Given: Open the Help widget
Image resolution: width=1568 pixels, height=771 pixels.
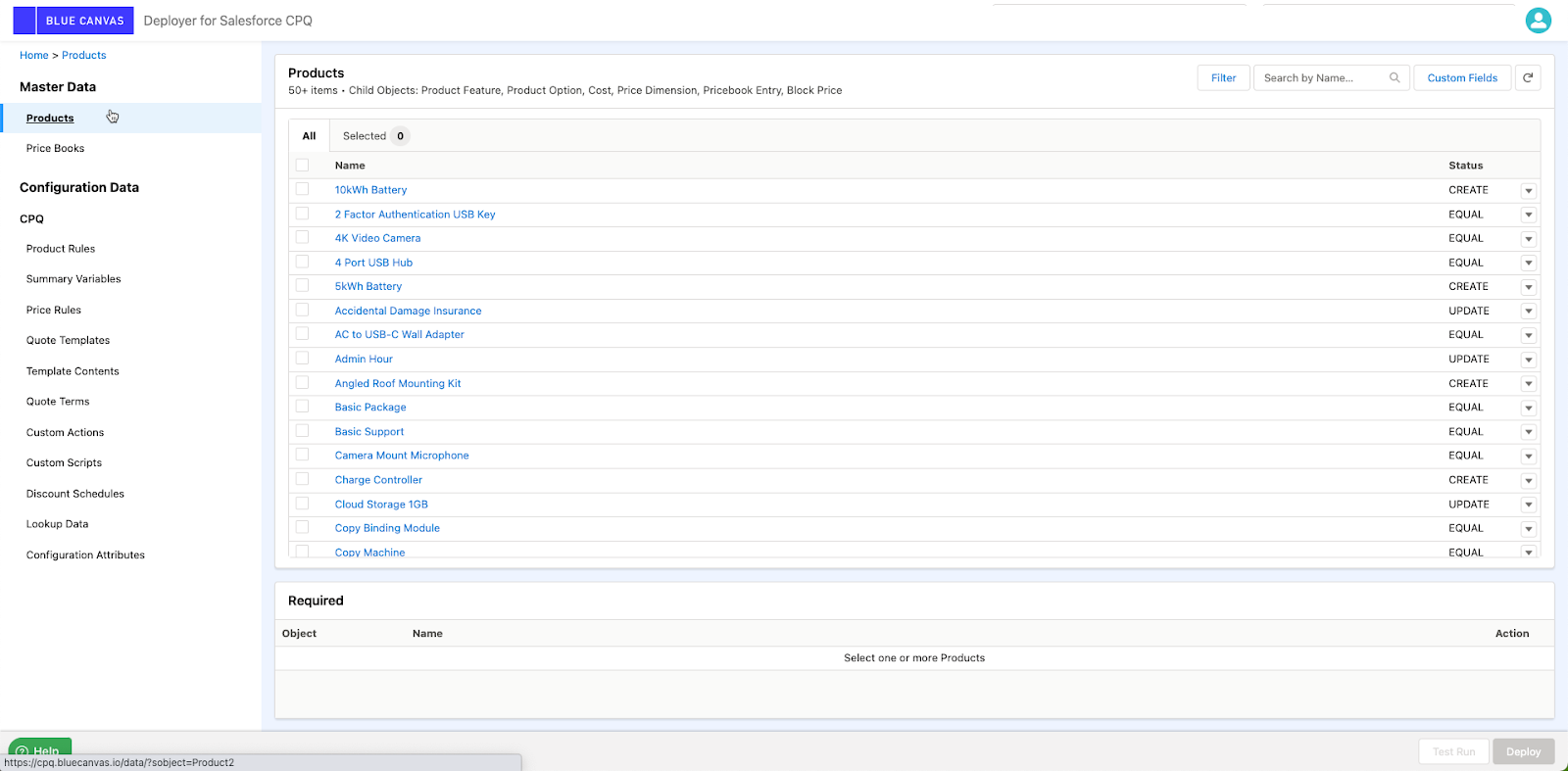Looking at the screenshot, I should [x=40, y=750].
